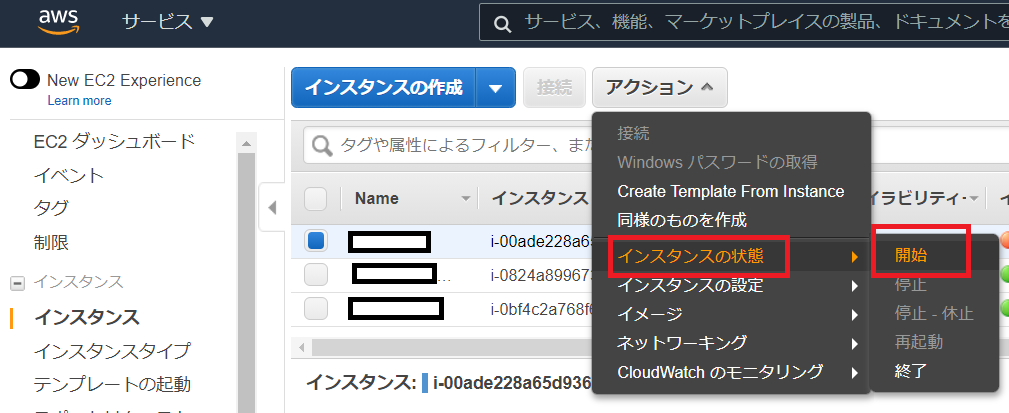Open the Learn more link
This screenshot has height=413, width=1009.
pos(79,100)
